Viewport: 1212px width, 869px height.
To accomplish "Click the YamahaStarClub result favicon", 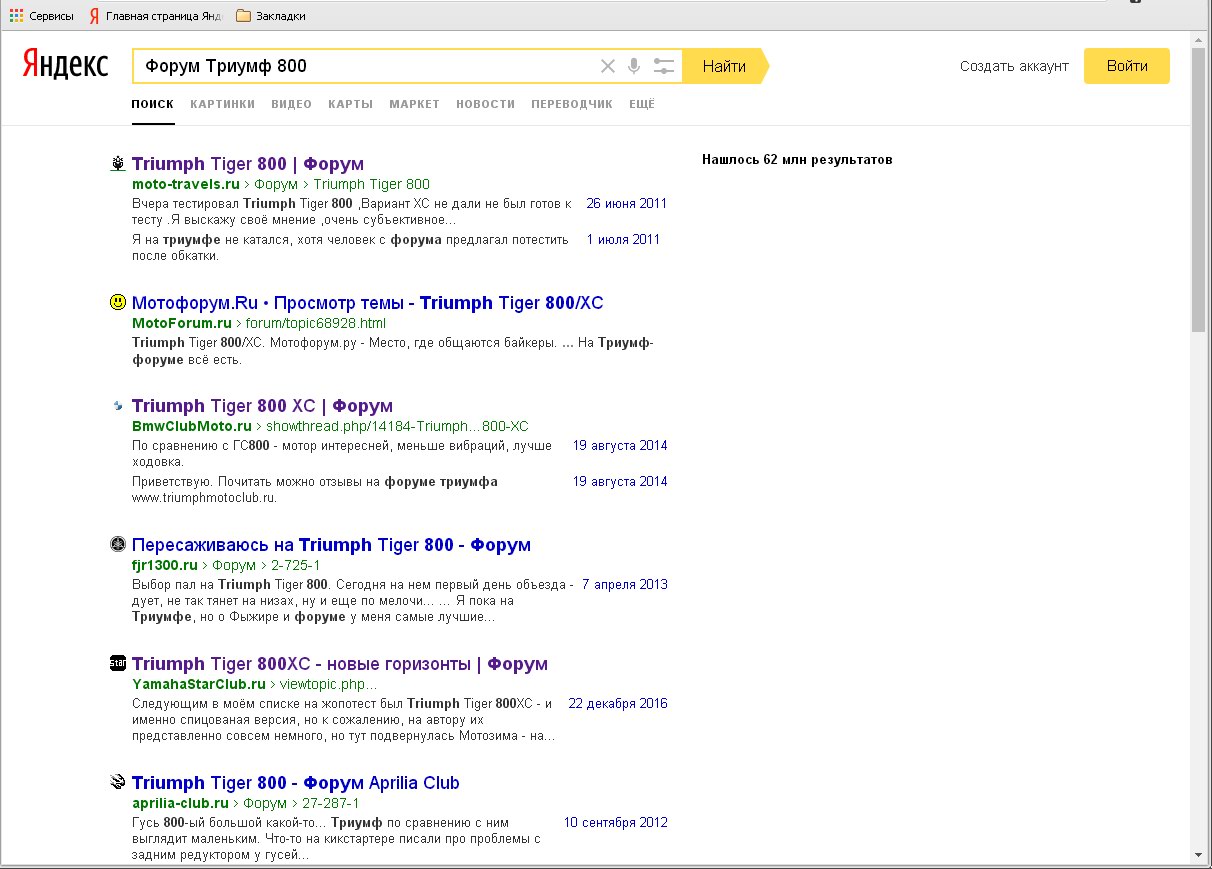I will (118, 663).
